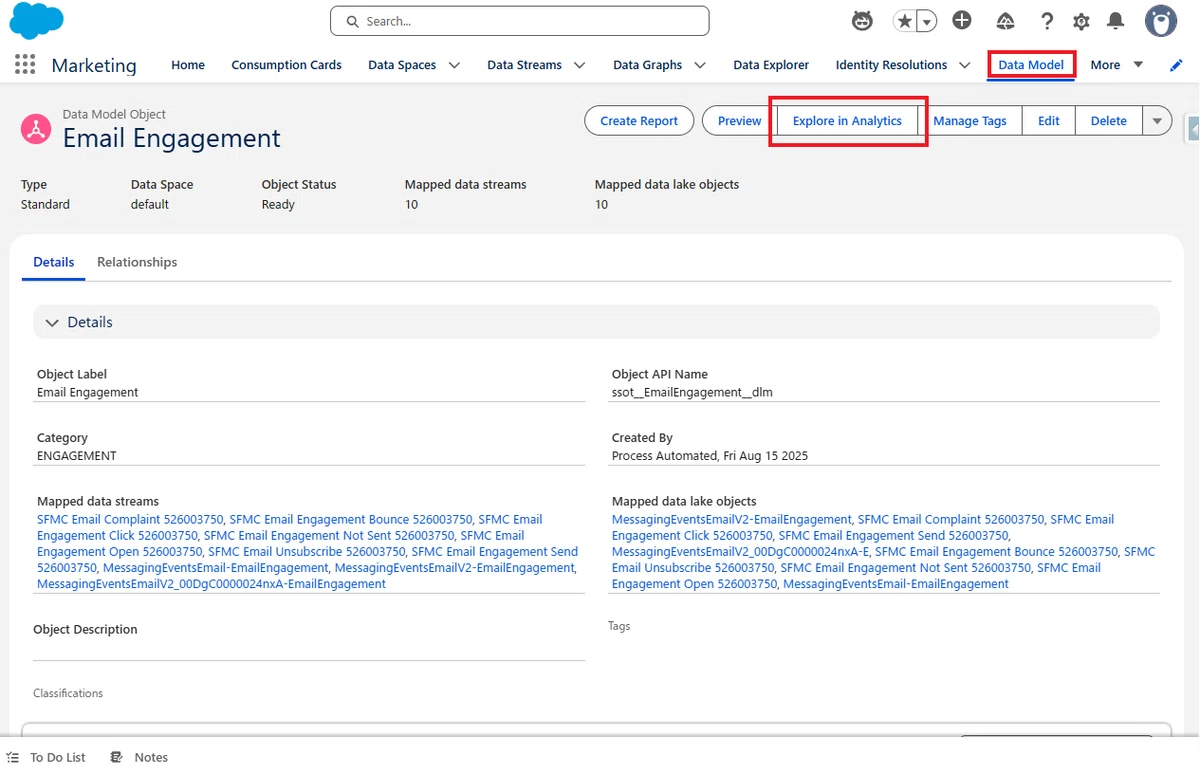Open the Data Streams tab
Screen dimensions: 1200x773
coord(524,65)
